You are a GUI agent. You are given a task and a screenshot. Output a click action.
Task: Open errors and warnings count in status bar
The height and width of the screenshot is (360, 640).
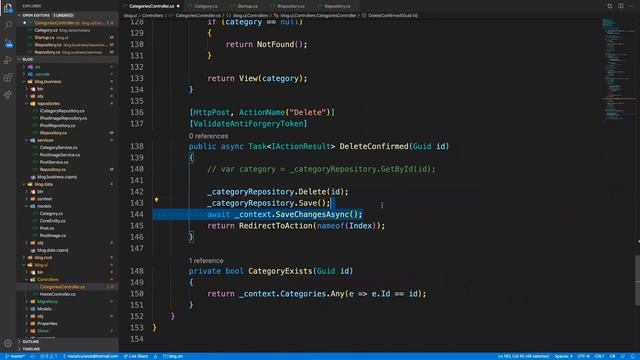point(49,356)
